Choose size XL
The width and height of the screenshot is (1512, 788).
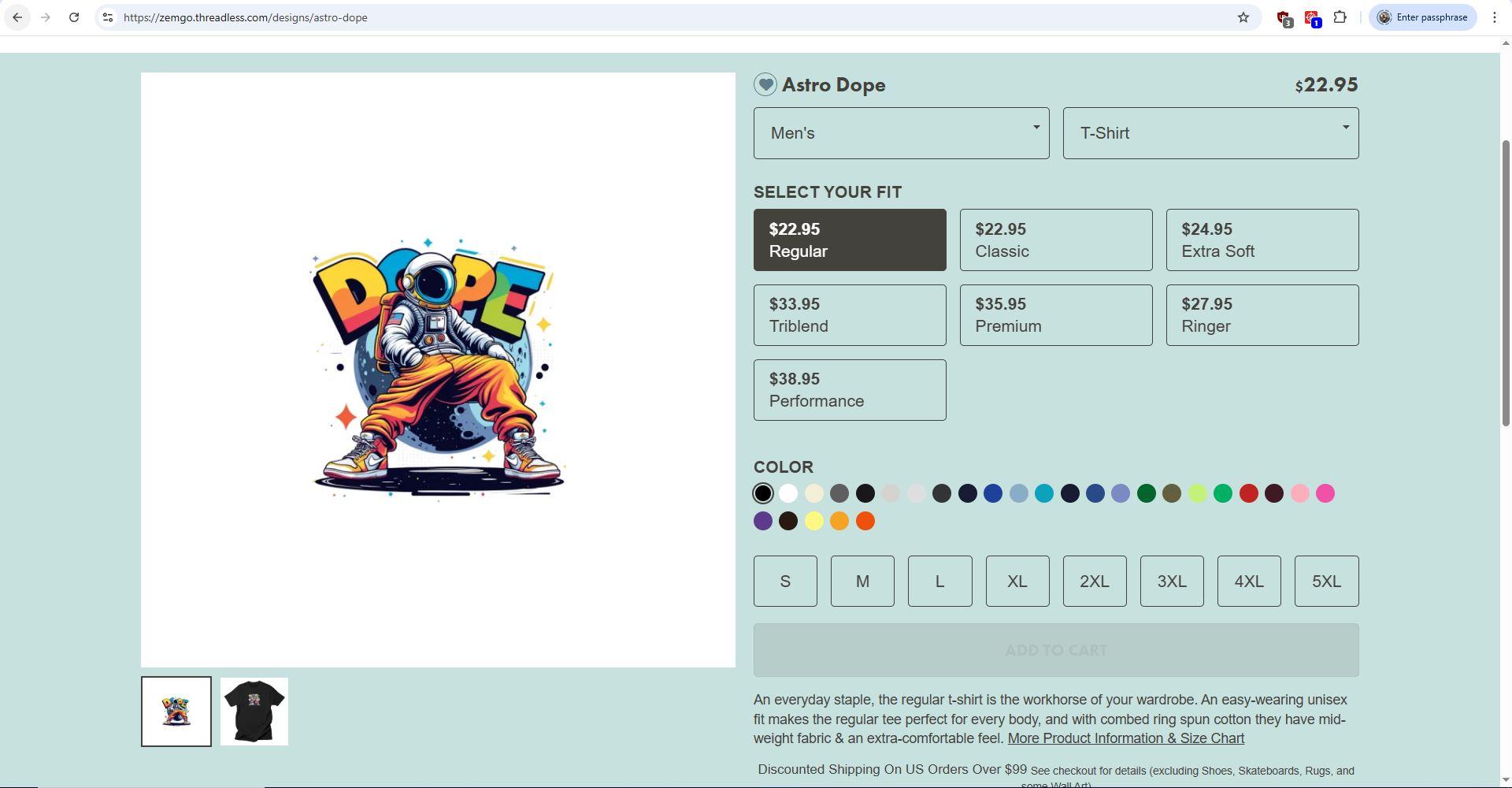pos(1017,581)
